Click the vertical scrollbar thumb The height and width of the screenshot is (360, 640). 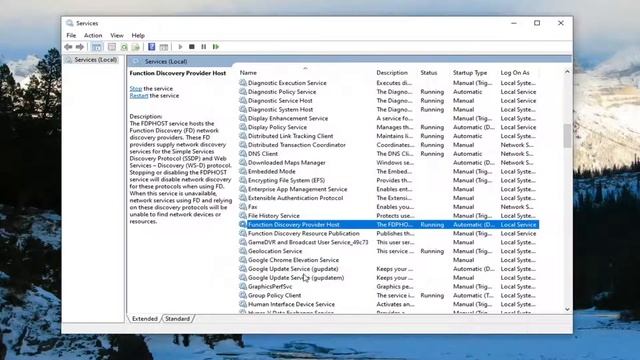coord(567,136)
